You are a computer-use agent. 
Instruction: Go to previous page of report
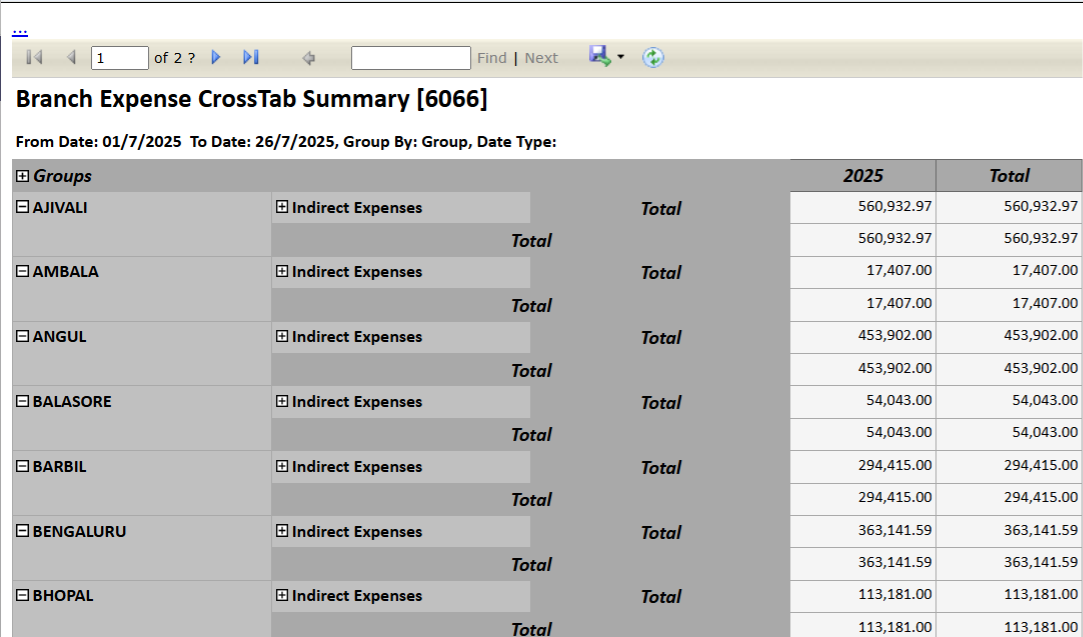(x=71, y=58)
